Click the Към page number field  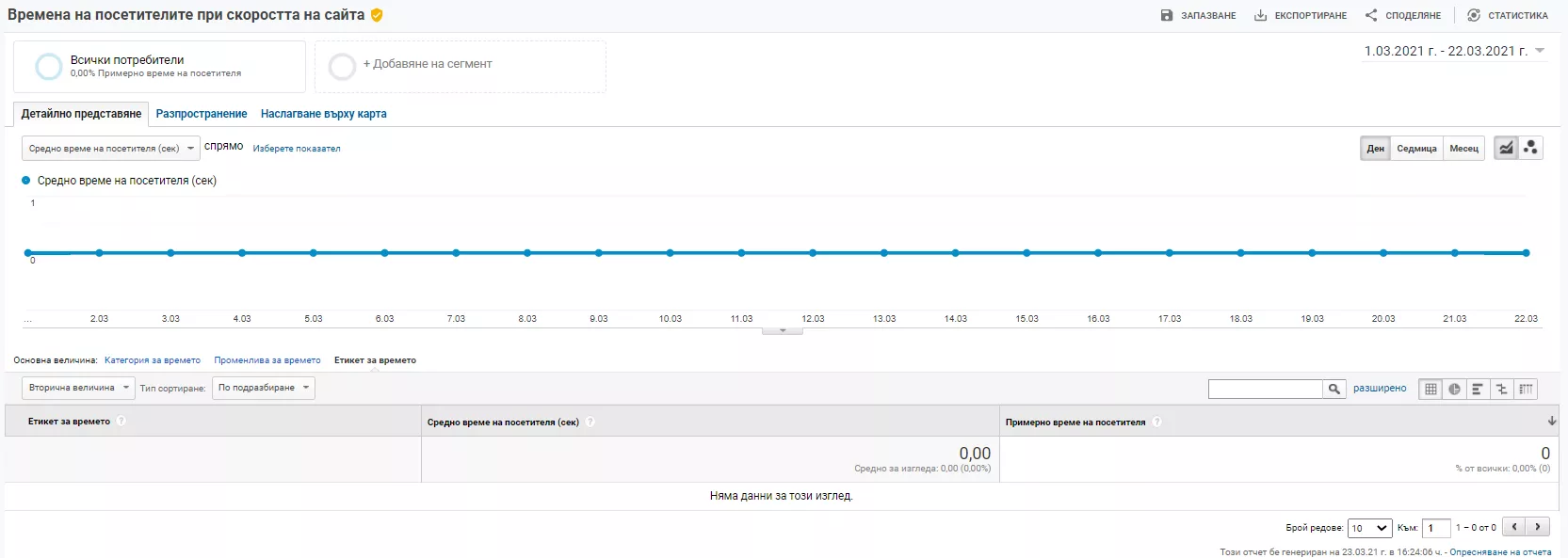[1436, 528]
